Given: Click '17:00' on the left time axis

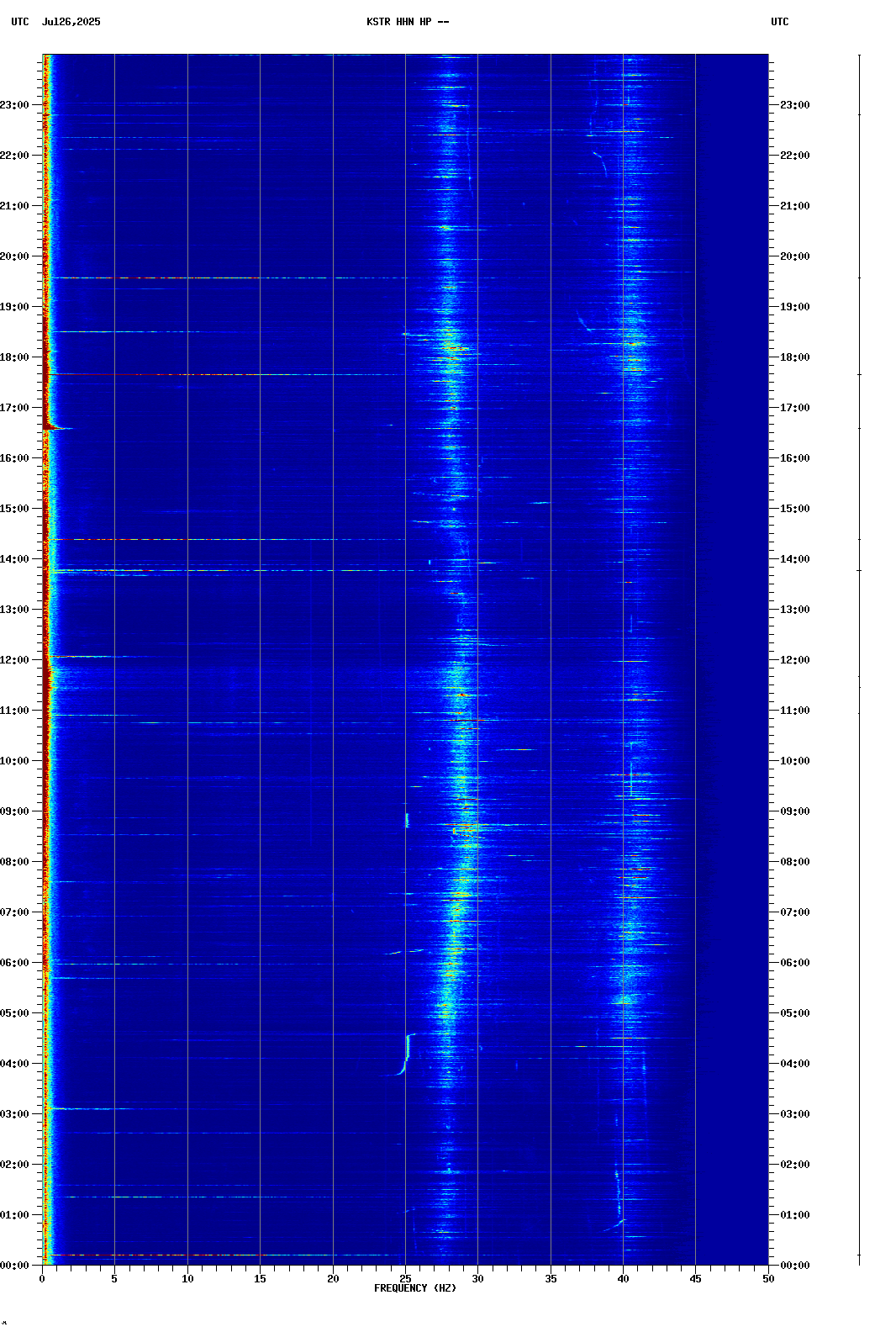Looking at the screenshot, I should 14,408.
